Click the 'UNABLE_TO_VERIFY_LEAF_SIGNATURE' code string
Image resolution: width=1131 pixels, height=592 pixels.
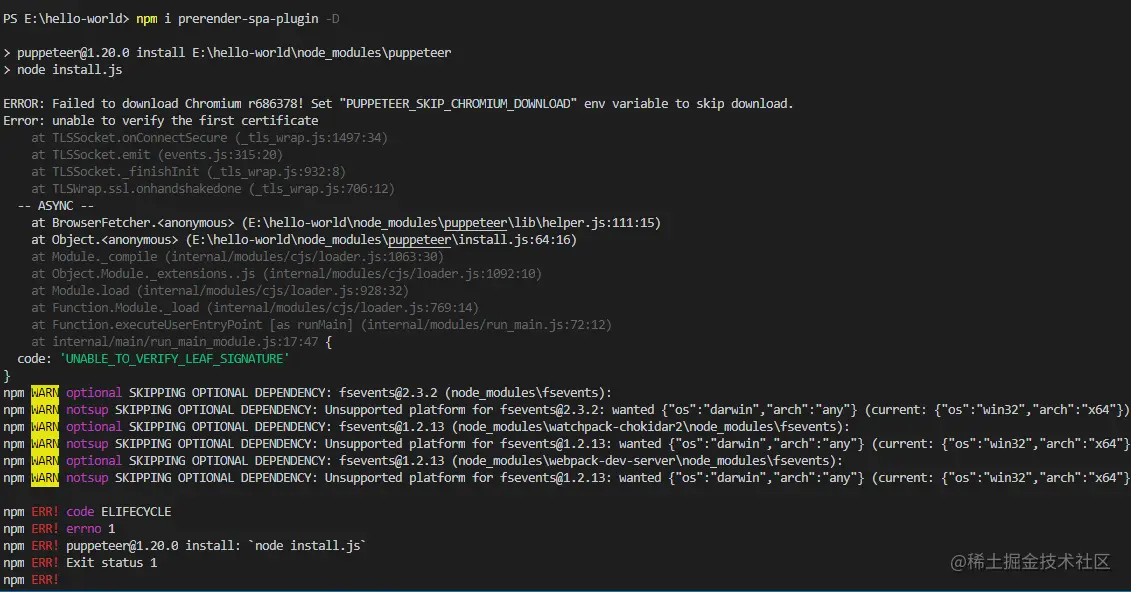tap(175, 359)
